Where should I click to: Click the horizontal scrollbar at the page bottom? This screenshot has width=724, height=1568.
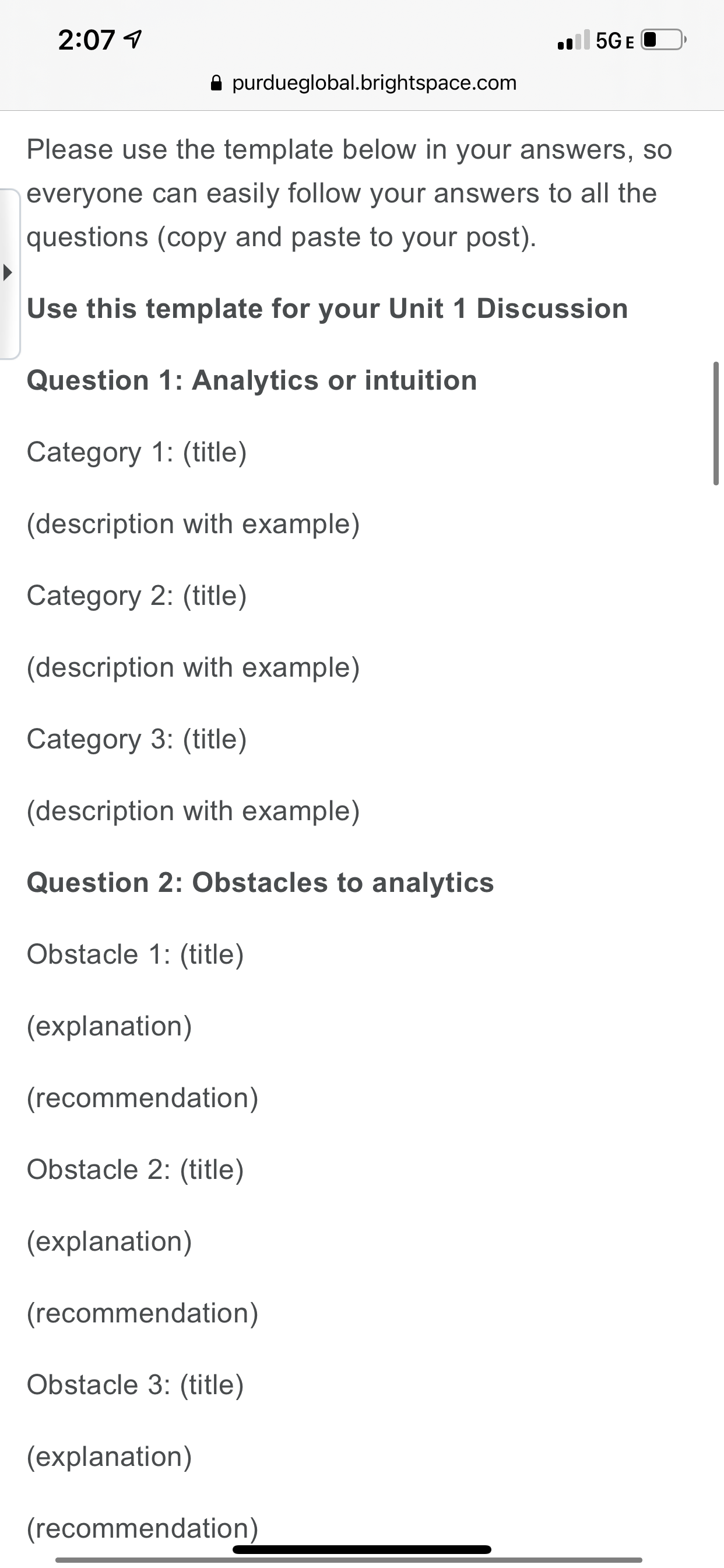point(348,1559)
